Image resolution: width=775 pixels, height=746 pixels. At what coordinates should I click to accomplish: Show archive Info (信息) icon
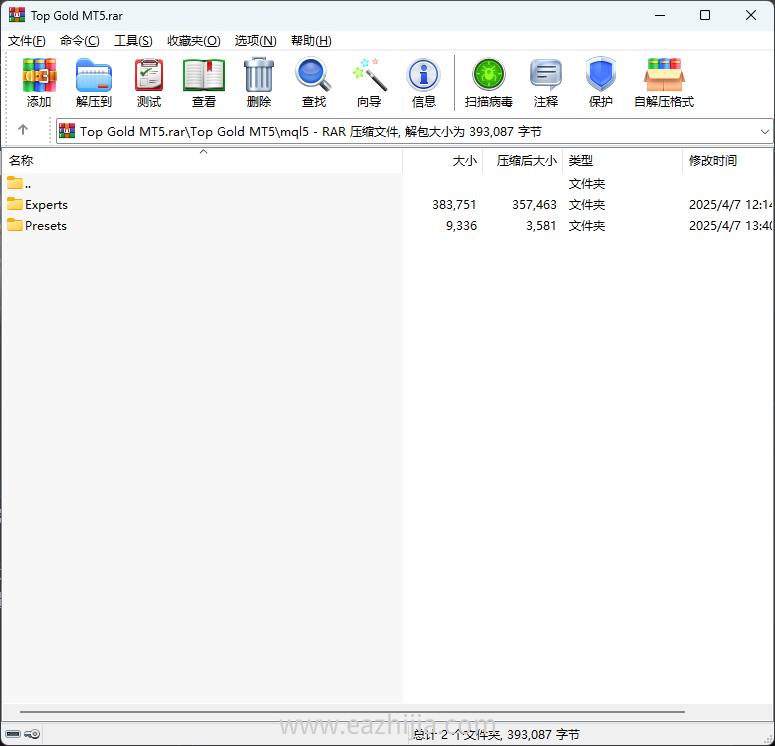click(x=424, y=75)
